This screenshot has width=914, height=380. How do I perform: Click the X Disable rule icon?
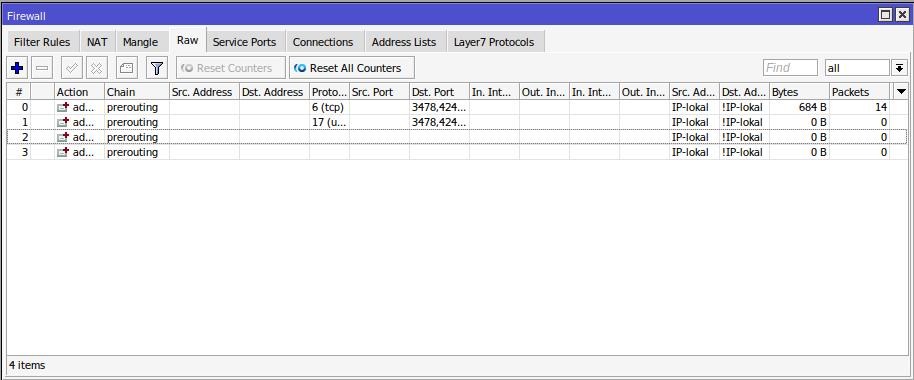tap(97, 68)
